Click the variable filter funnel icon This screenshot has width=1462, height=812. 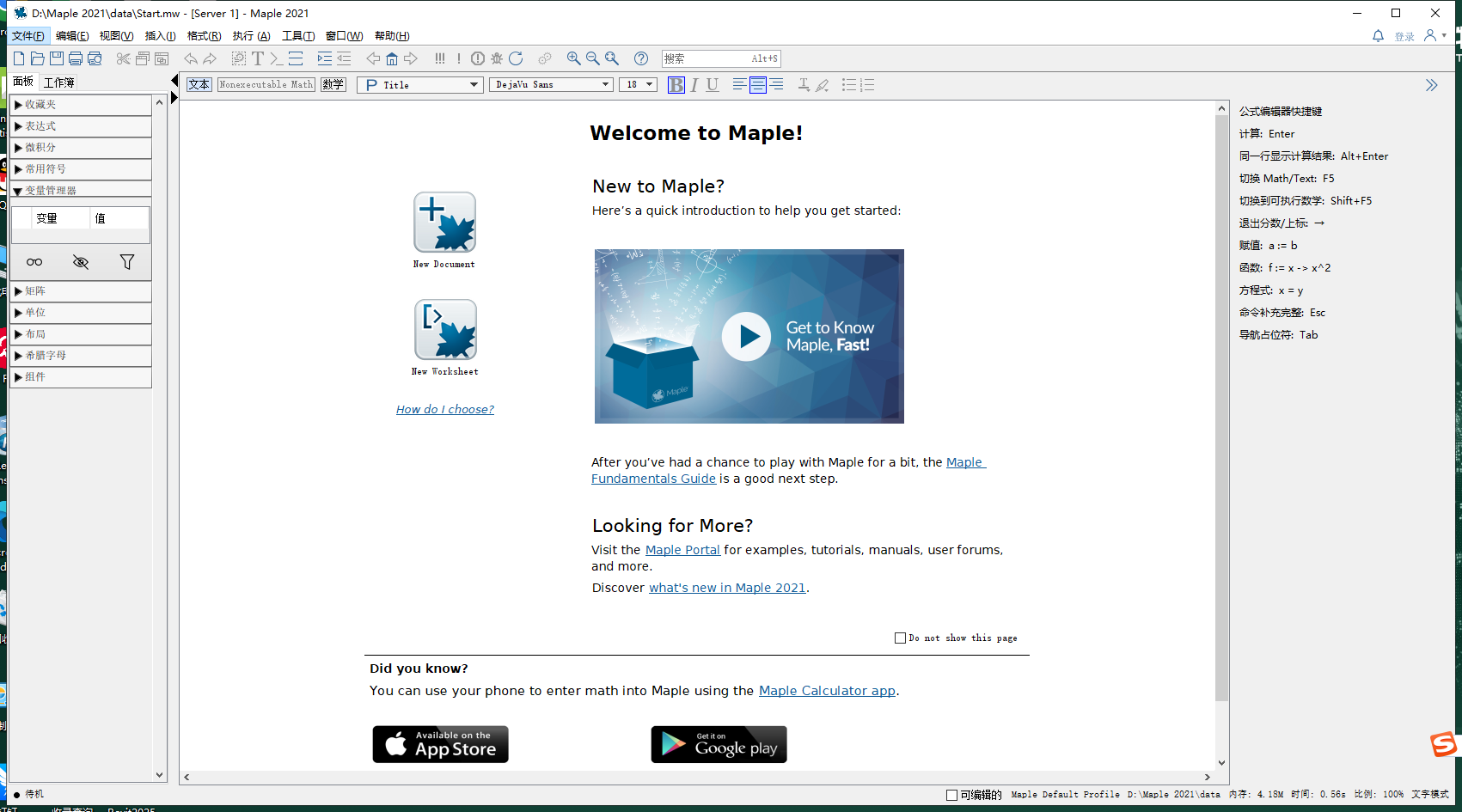coord(127,262)
